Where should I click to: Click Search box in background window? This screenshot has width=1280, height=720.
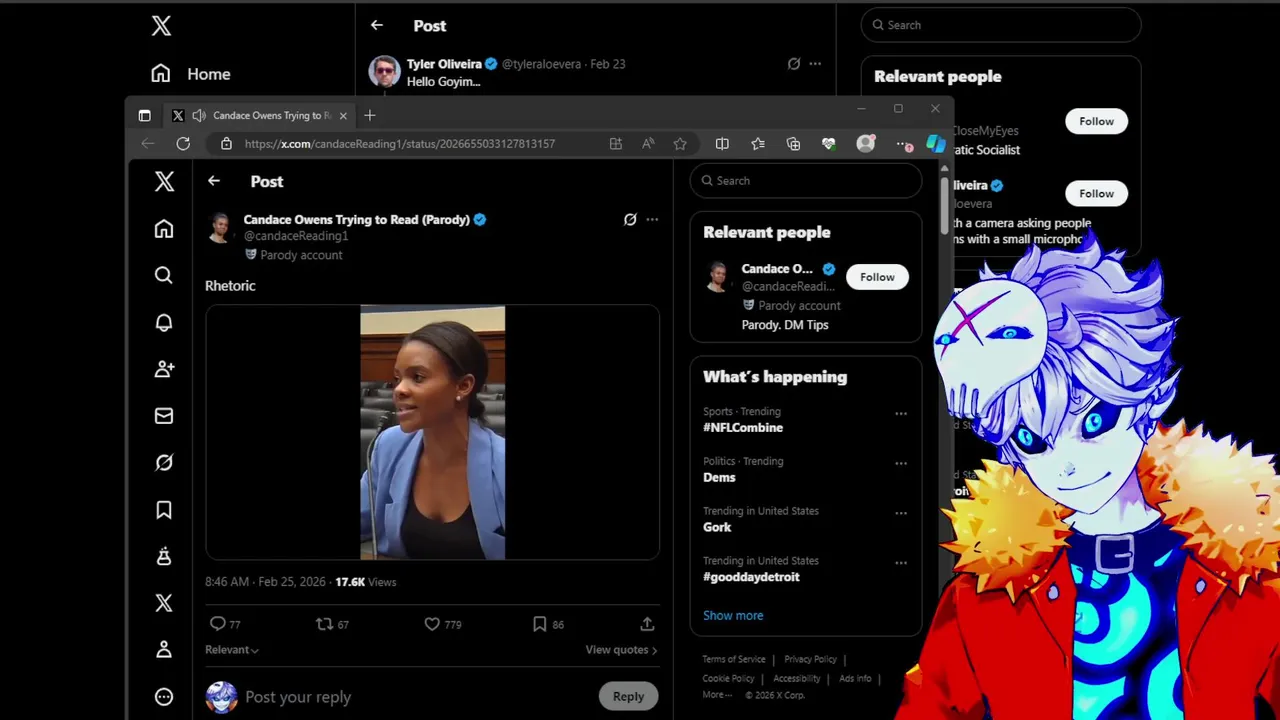click(x=1001, y=25)
